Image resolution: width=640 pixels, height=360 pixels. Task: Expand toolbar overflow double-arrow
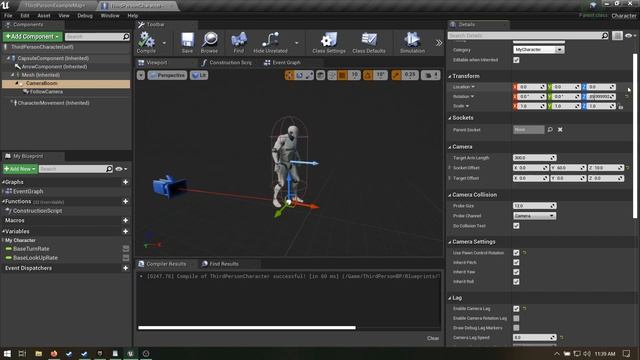pyautogui.click(x=439, y=43)
